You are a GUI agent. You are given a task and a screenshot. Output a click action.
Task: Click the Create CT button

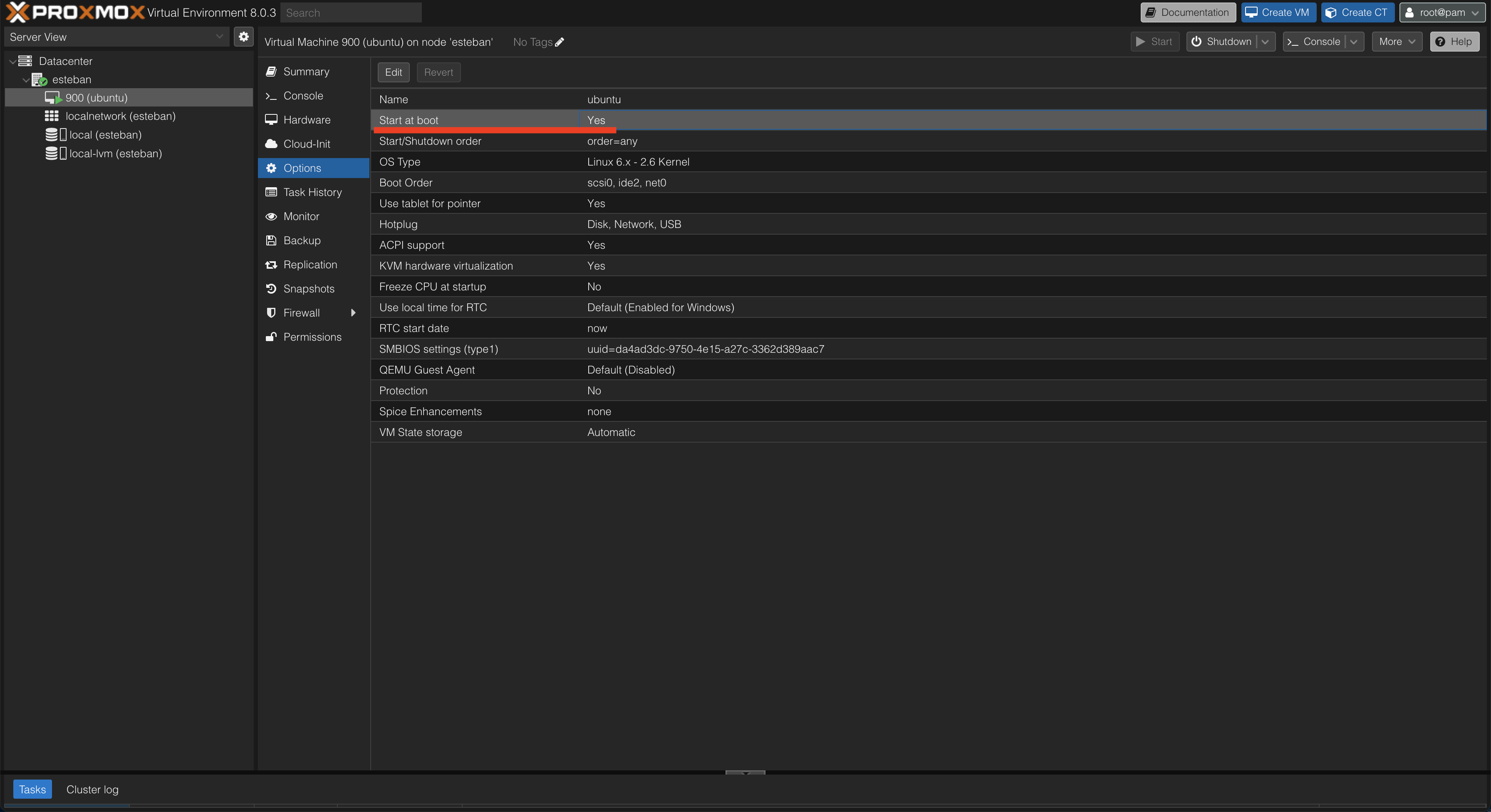(x=1357, y=12)
